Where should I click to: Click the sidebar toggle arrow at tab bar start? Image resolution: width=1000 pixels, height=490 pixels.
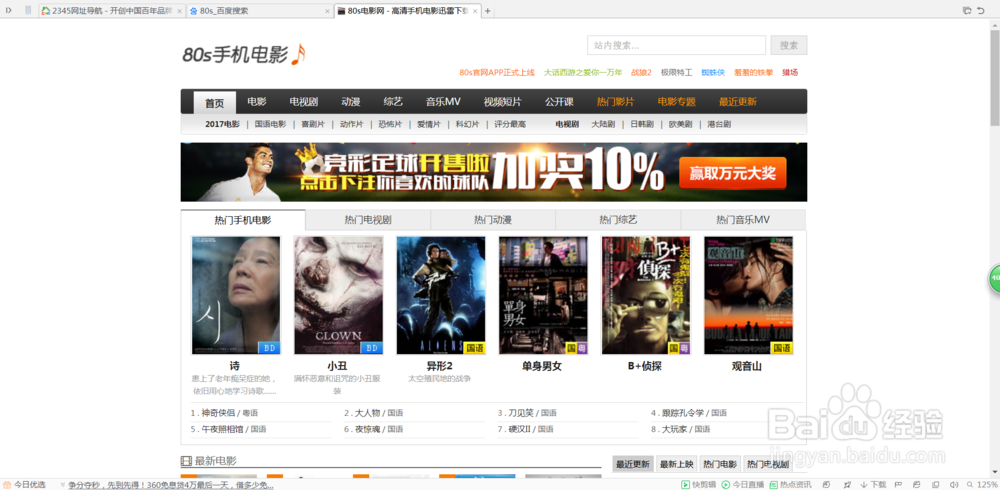coord(9,10)
